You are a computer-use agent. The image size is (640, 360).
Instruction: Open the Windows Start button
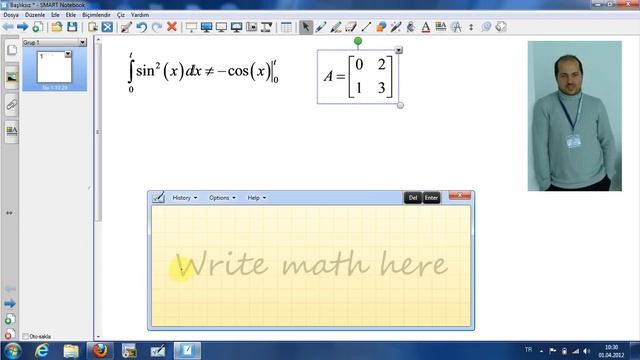(x=12, y=351)
